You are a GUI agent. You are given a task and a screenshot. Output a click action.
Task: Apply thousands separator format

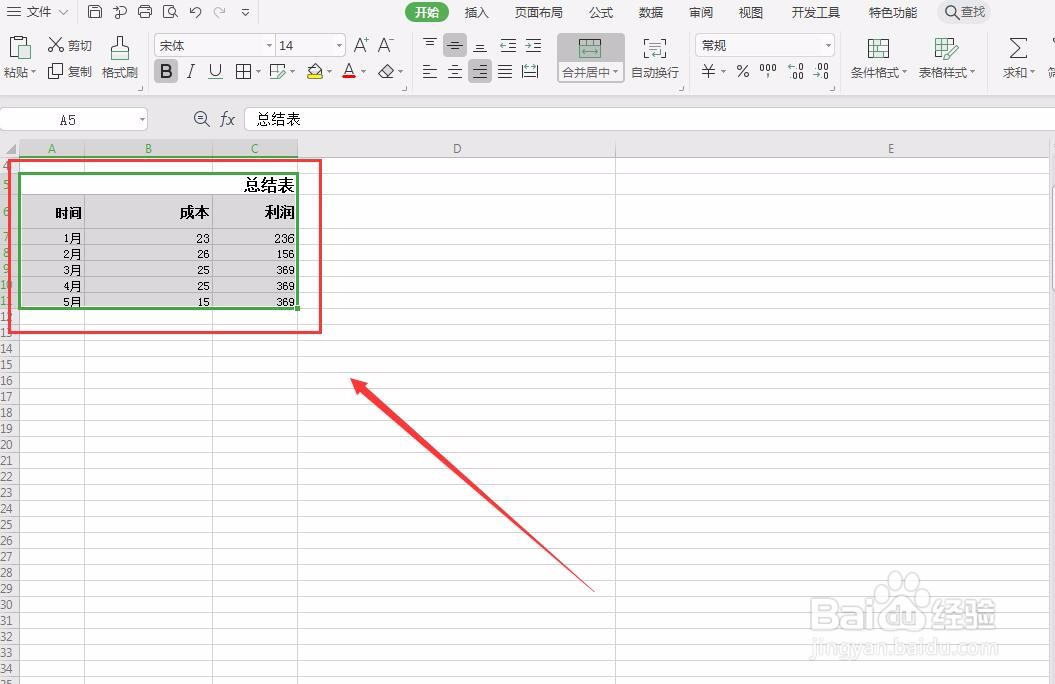tap(768, 71)
